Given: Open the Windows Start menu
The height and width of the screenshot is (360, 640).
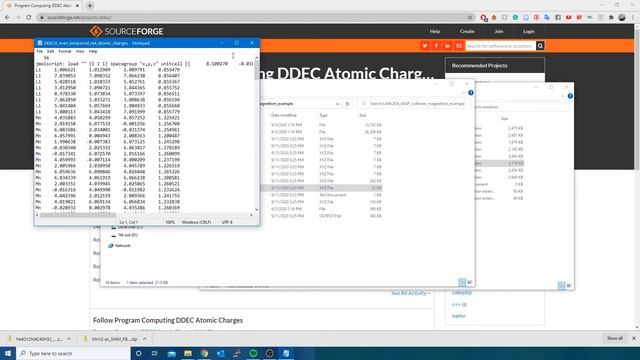Looking at the screenshot, I should (8, 353).
